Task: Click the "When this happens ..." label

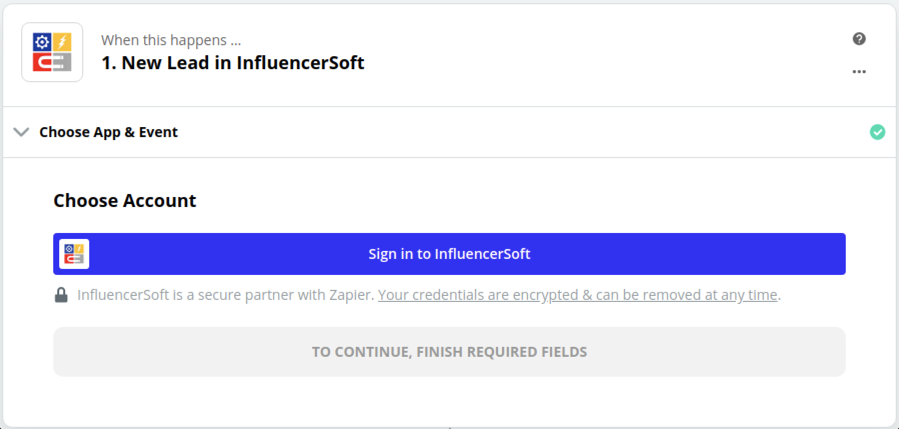Action: click(x=171, y=41)
